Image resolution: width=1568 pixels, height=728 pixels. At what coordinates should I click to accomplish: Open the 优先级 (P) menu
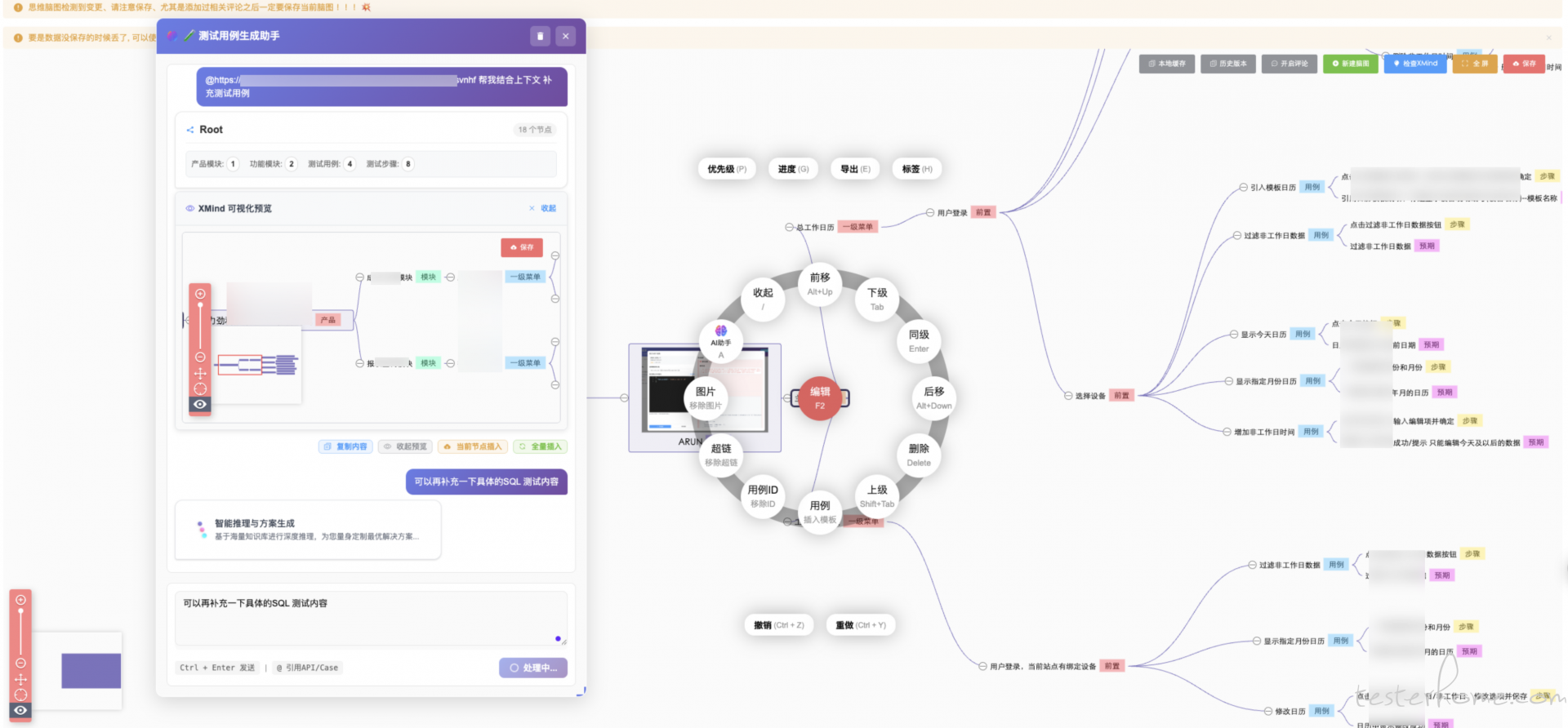tap(727, 169)
